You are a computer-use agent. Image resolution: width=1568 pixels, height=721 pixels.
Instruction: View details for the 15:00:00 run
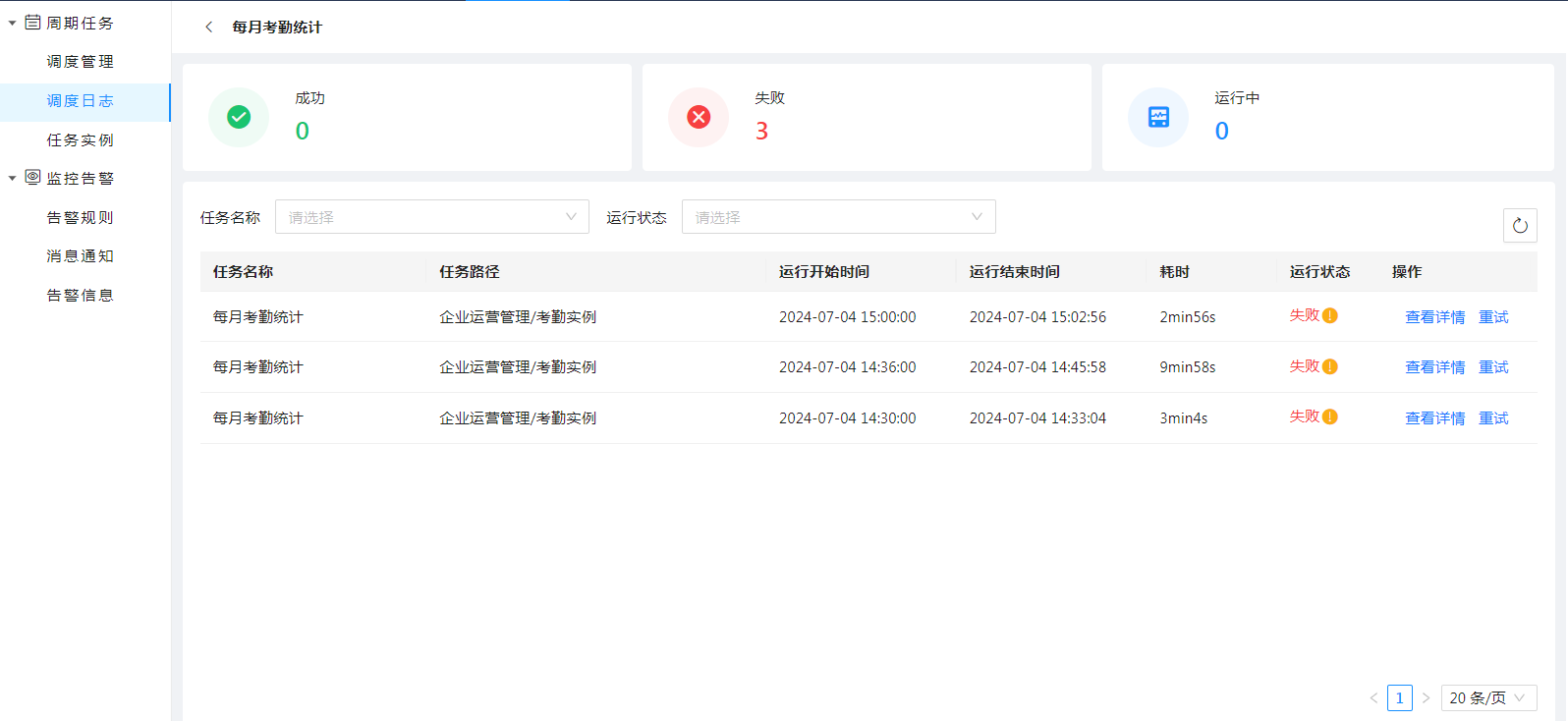tap(1434, 317)
